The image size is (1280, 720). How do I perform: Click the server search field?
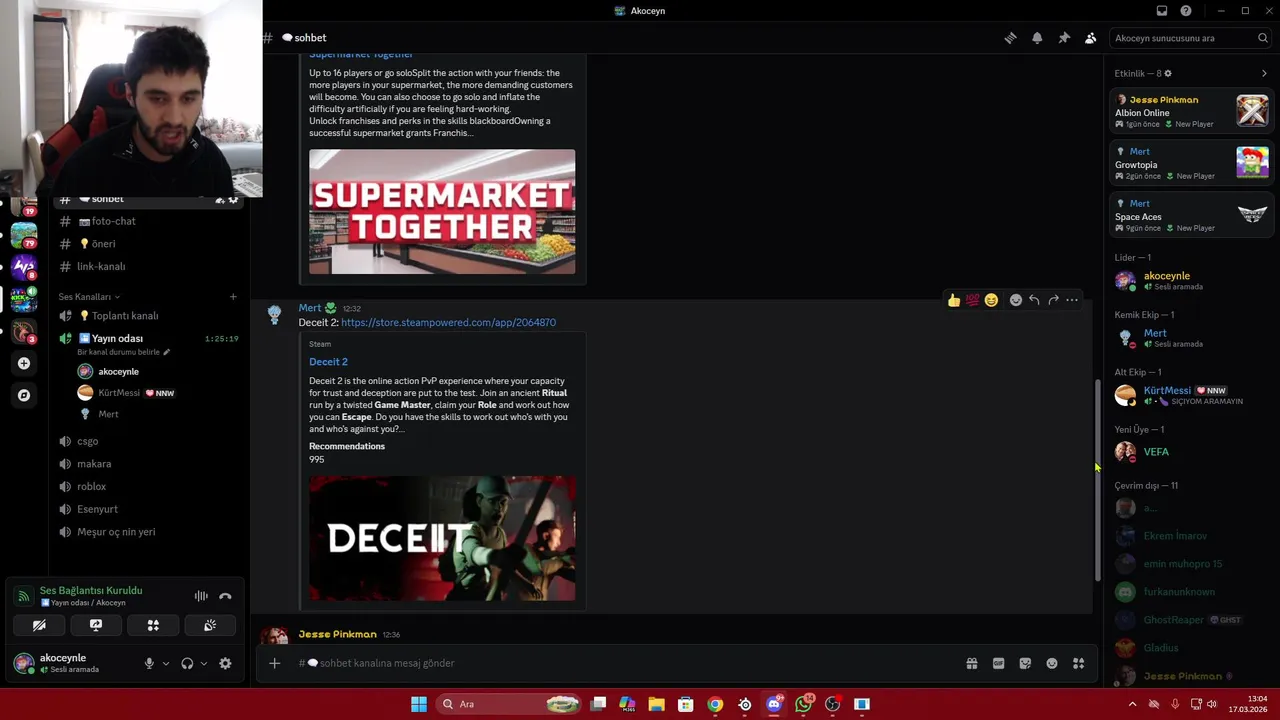(1190, 38)
